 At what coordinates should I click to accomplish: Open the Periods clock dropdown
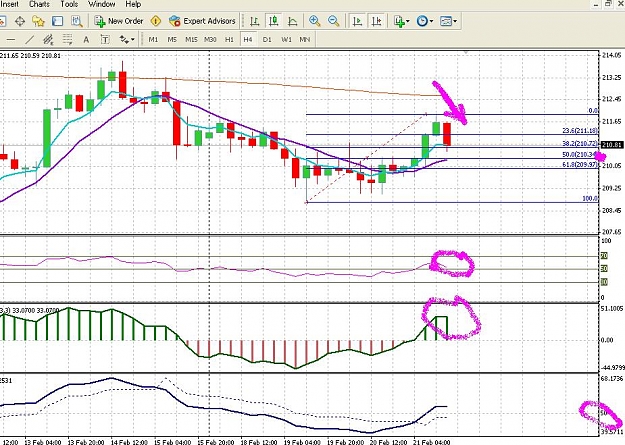coord(425,21)
